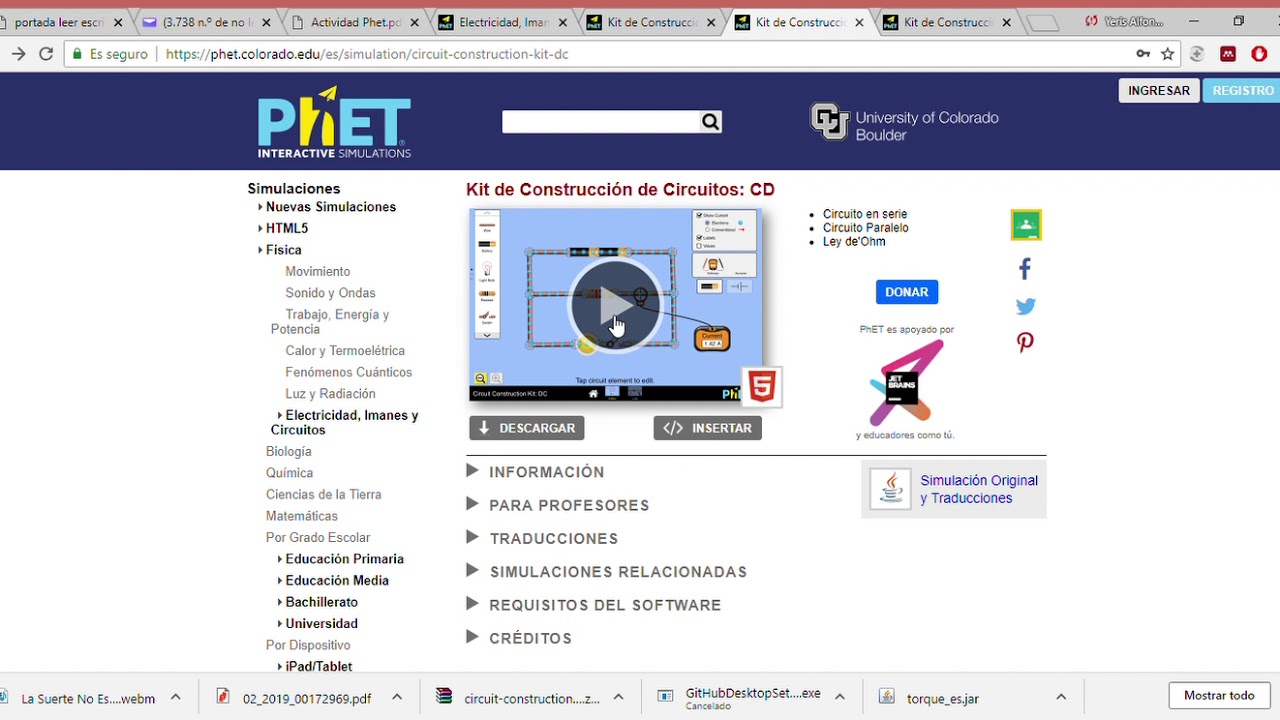1280x720 pixels.
Task: Open 'Biología' sidebar link
Action: [x=289, y=452]
